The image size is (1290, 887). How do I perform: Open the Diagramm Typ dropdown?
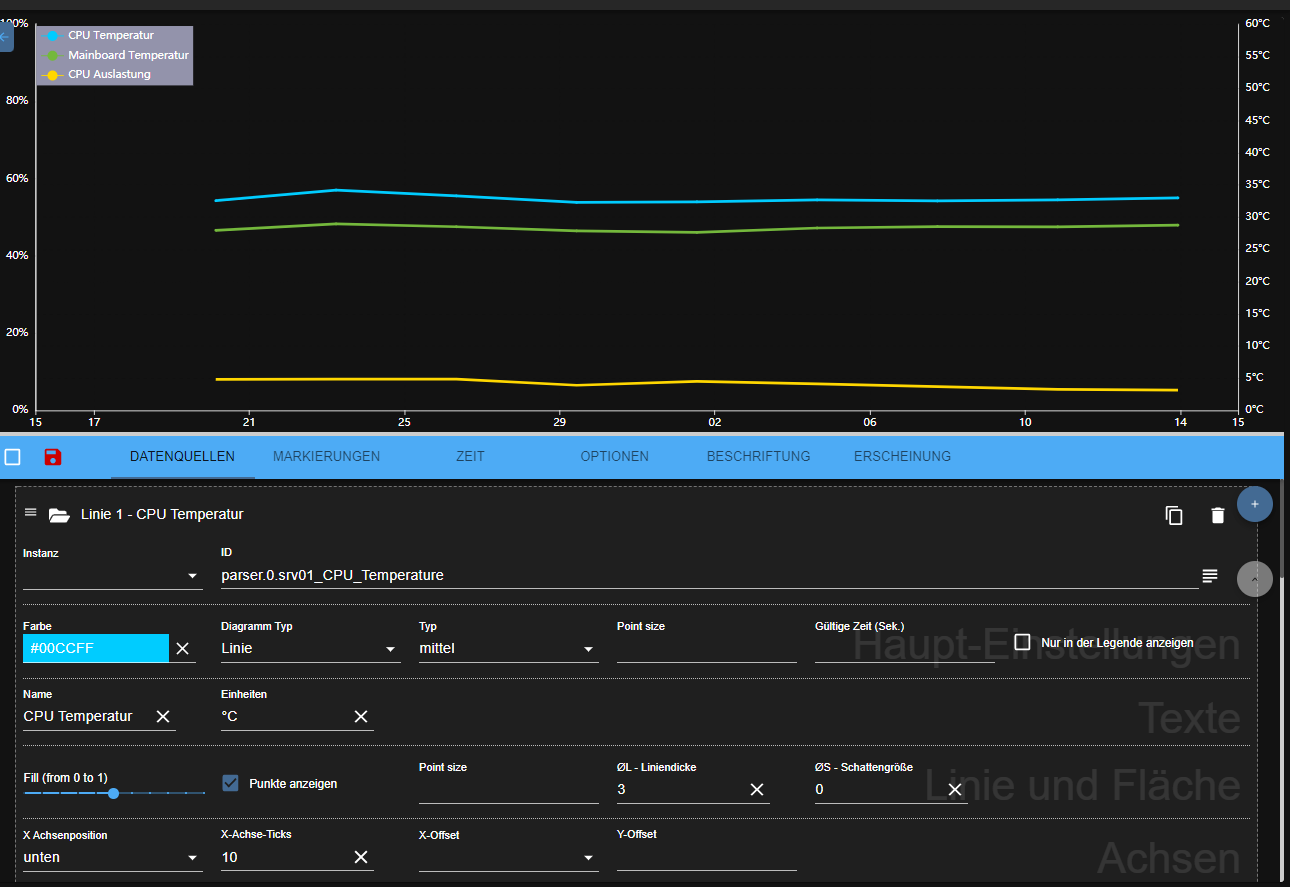310,649
